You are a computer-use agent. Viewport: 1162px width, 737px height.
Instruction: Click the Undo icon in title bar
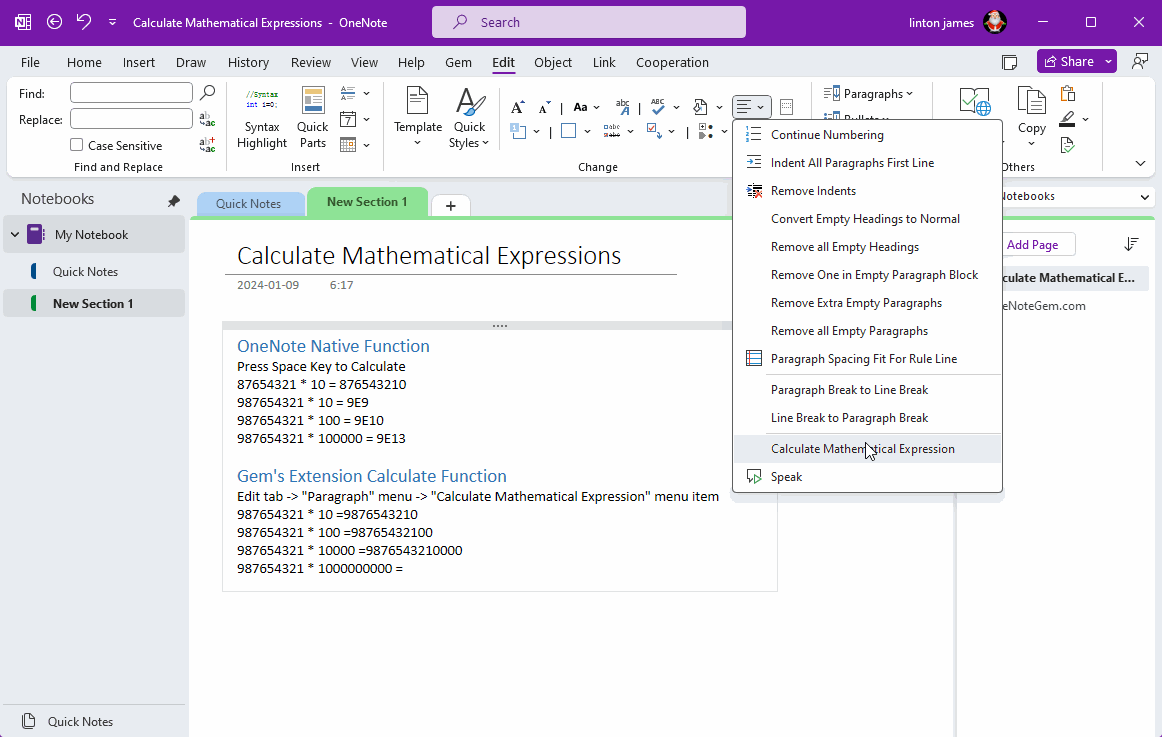[x=84, y=22]
